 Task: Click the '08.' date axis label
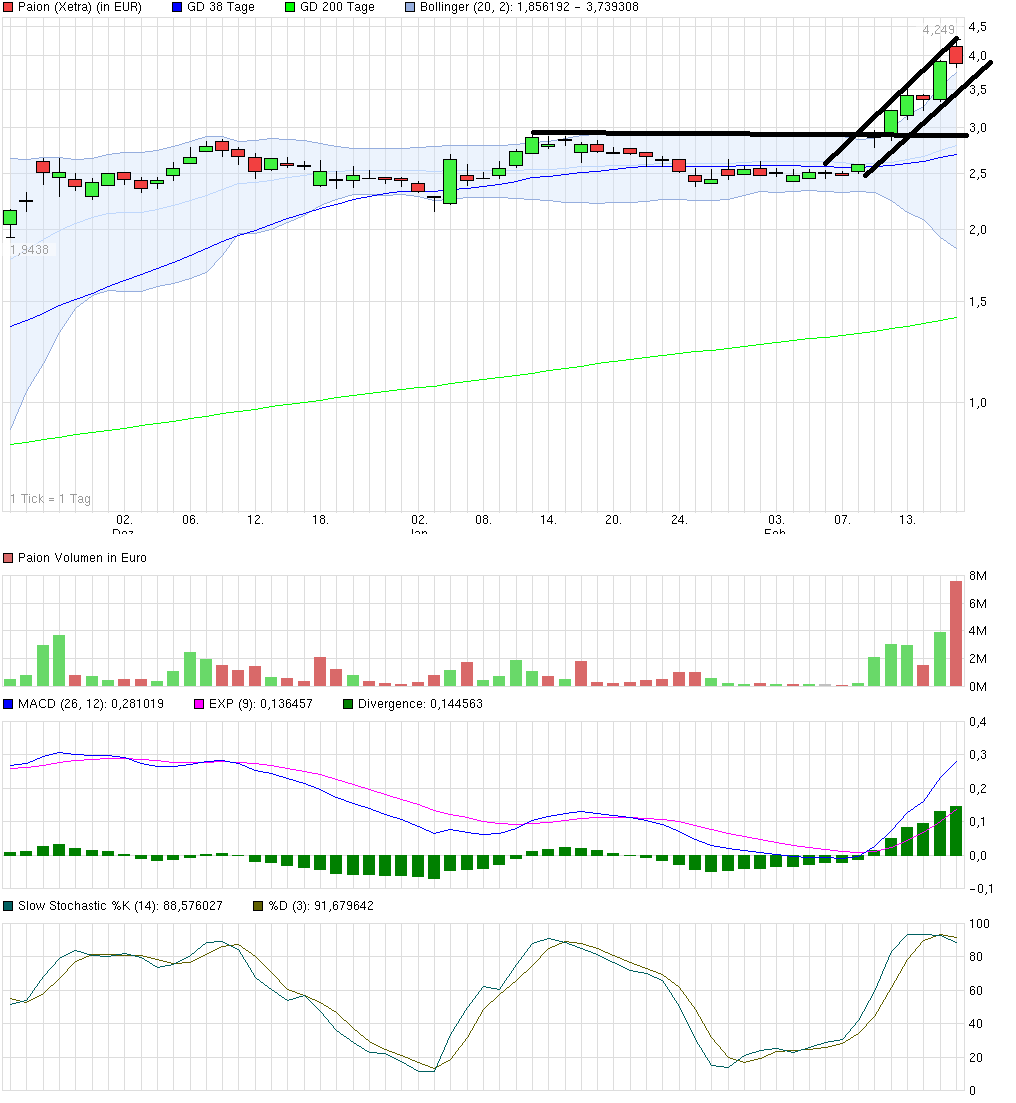483,520
